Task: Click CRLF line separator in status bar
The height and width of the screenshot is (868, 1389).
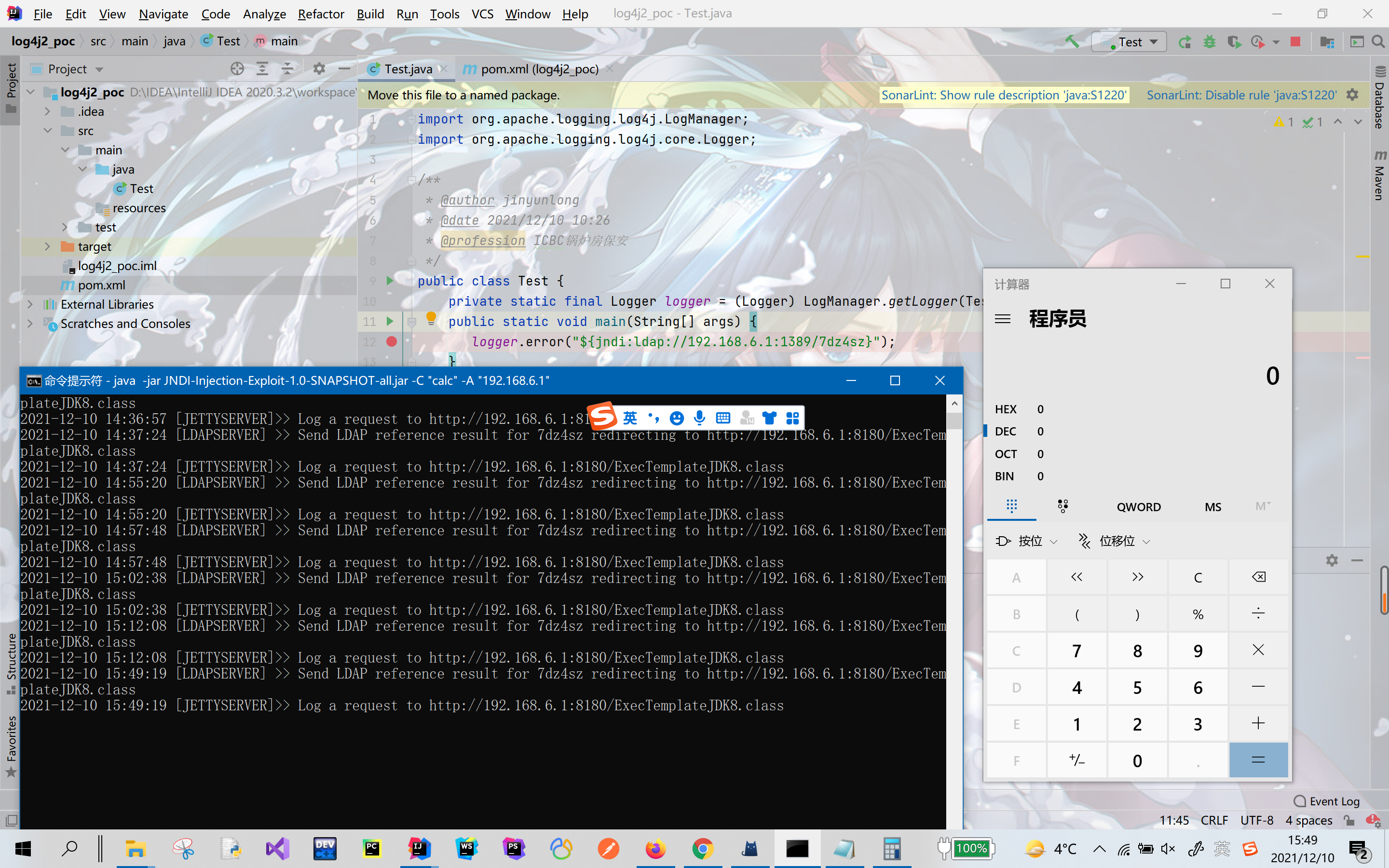Action: click(1214, 820)
